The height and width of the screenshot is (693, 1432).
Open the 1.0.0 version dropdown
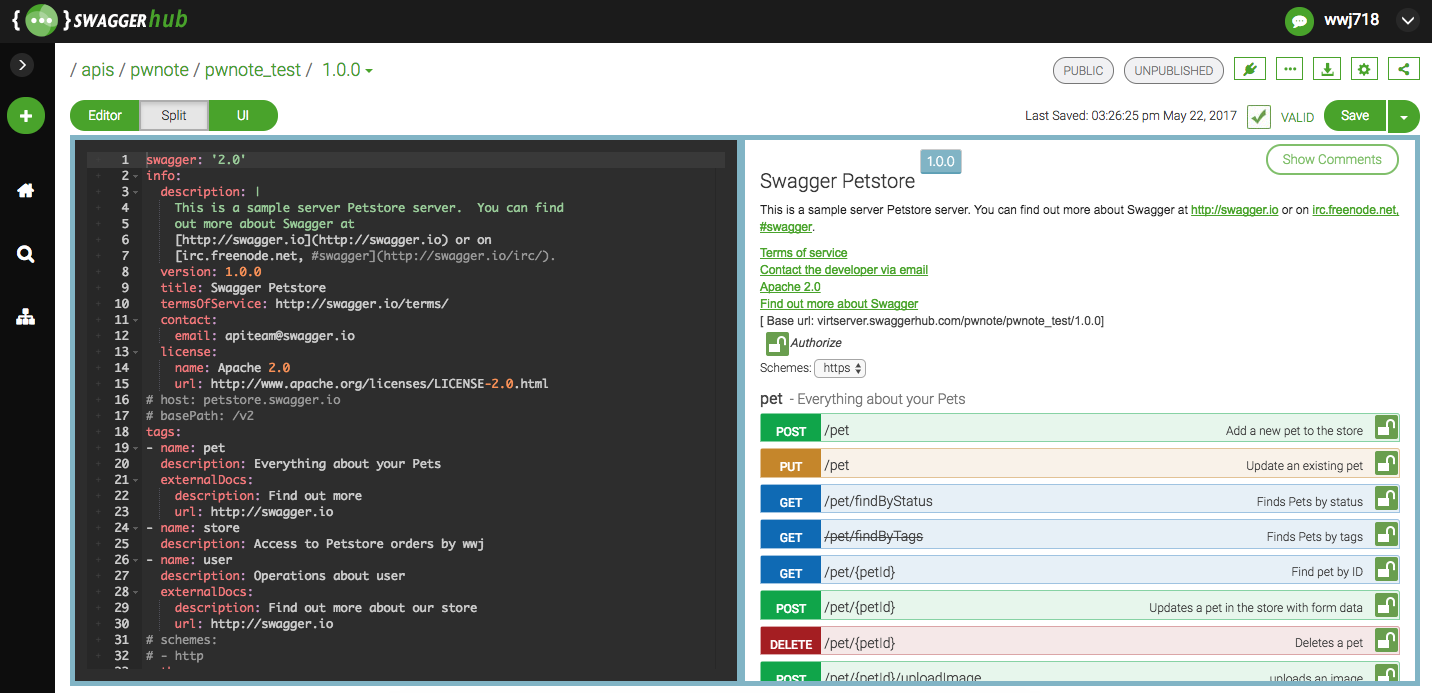click(347, 70)
